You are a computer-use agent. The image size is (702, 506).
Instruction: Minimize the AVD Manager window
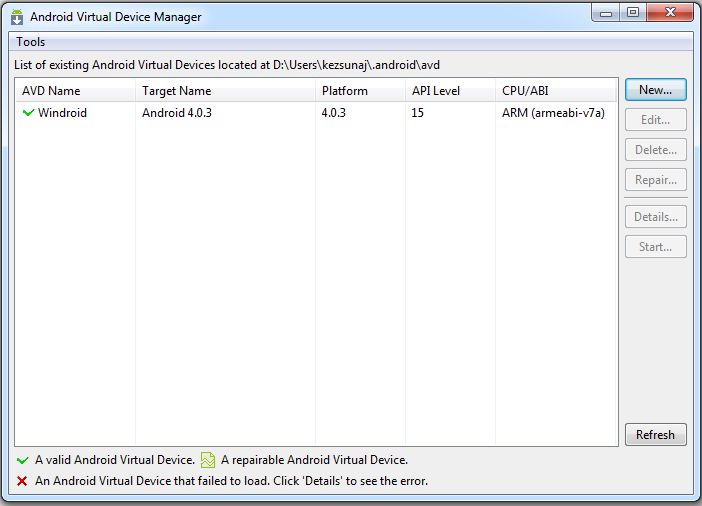click(x=606, y=13)
